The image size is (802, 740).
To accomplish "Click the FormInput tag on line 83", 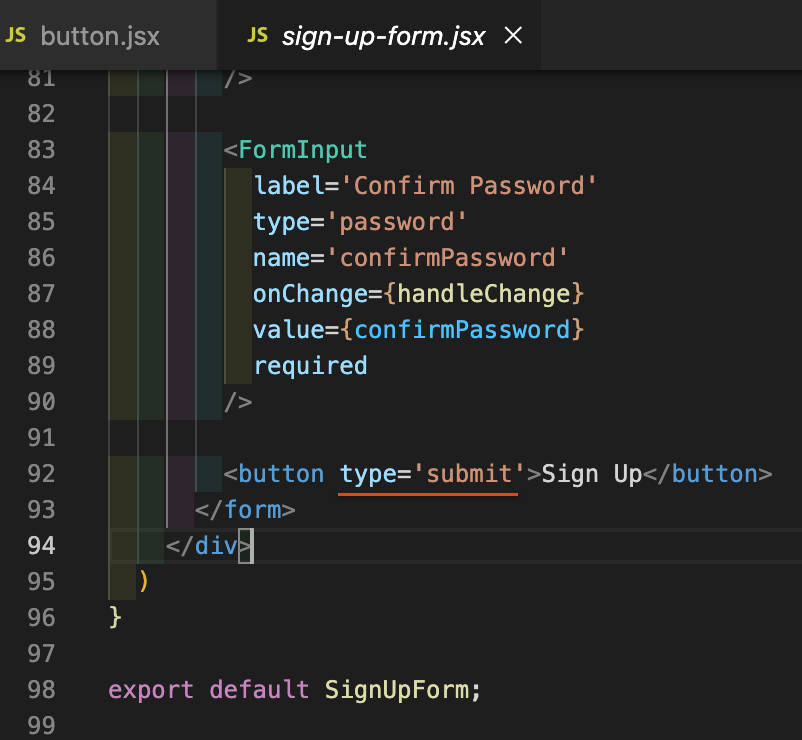I will (303, 150).
